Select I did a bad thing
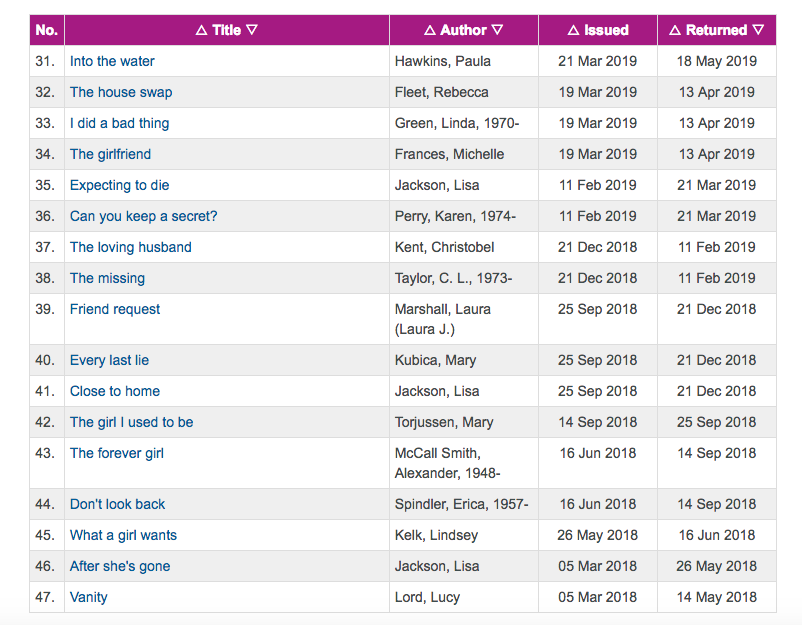This screenshot has height=625, width=802. tap(119, 123)
